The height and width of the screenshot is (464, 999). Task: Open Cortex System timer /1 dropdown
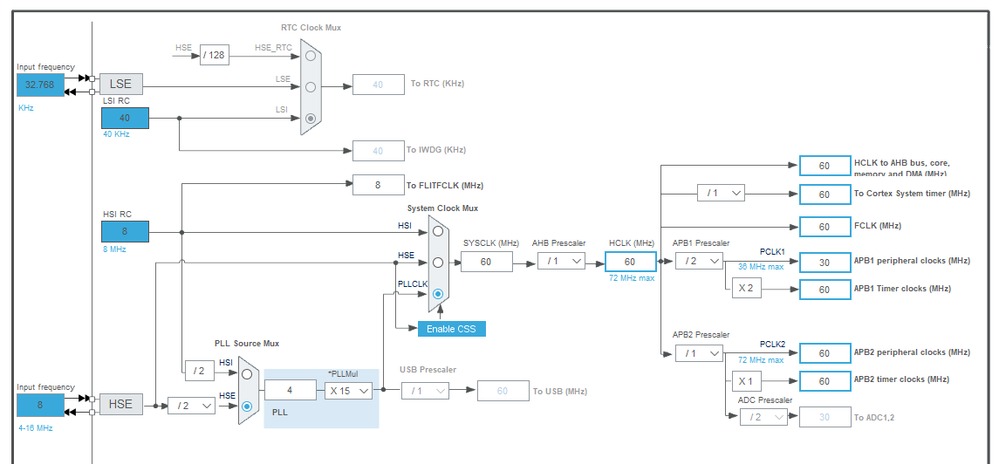721,192
